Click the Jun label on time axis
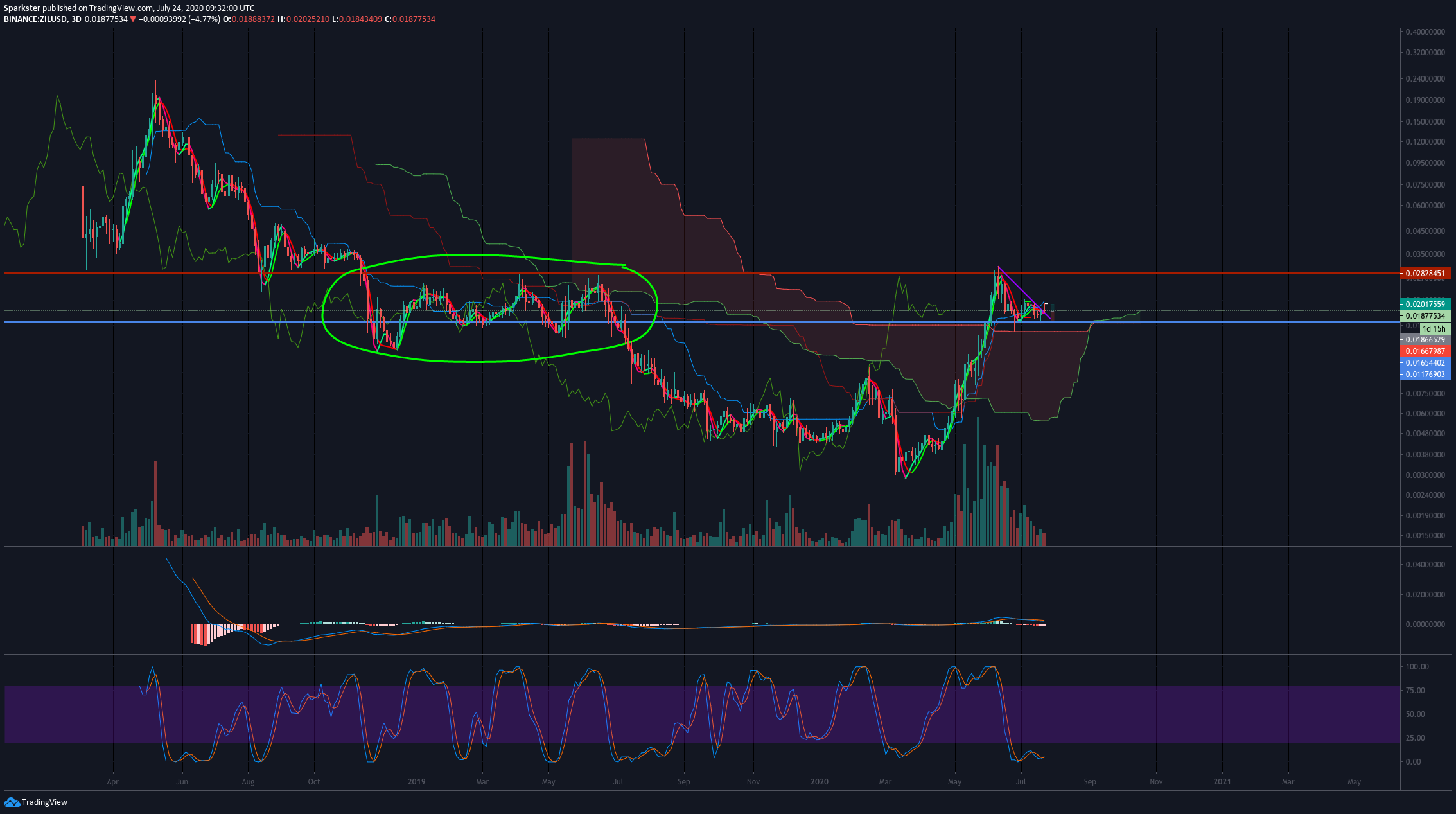Screen dimensions: 1456x814 (182, 782)
